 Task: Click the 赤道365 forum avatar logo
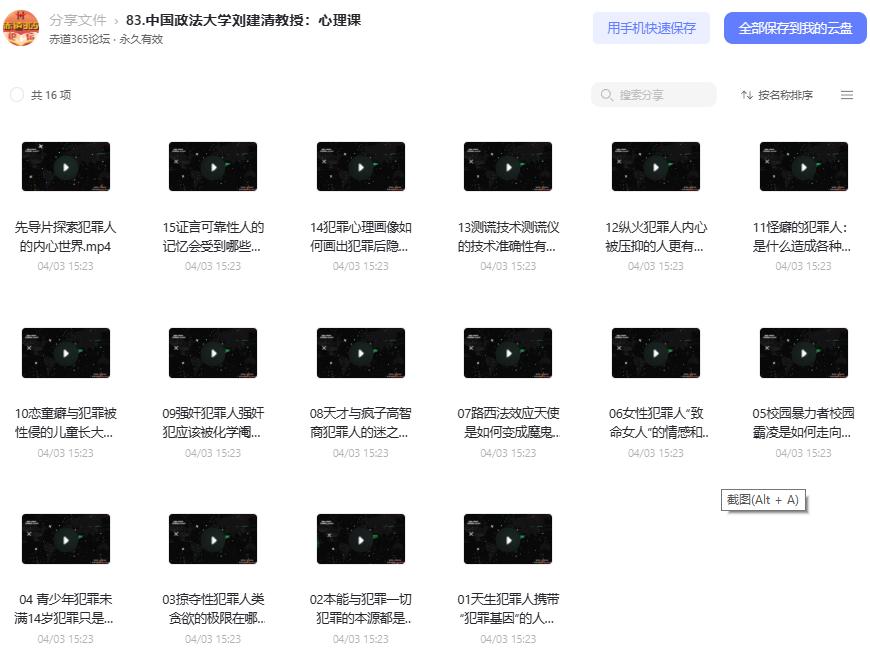click(21, 28)
